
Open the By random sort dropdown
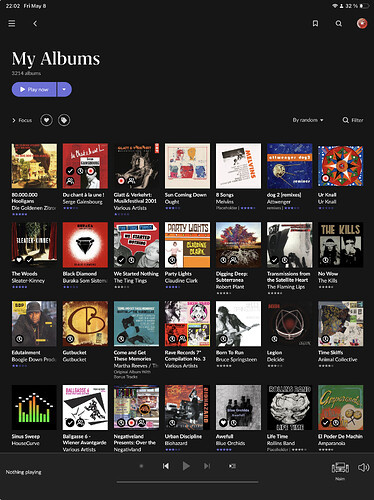coord(308,120)
